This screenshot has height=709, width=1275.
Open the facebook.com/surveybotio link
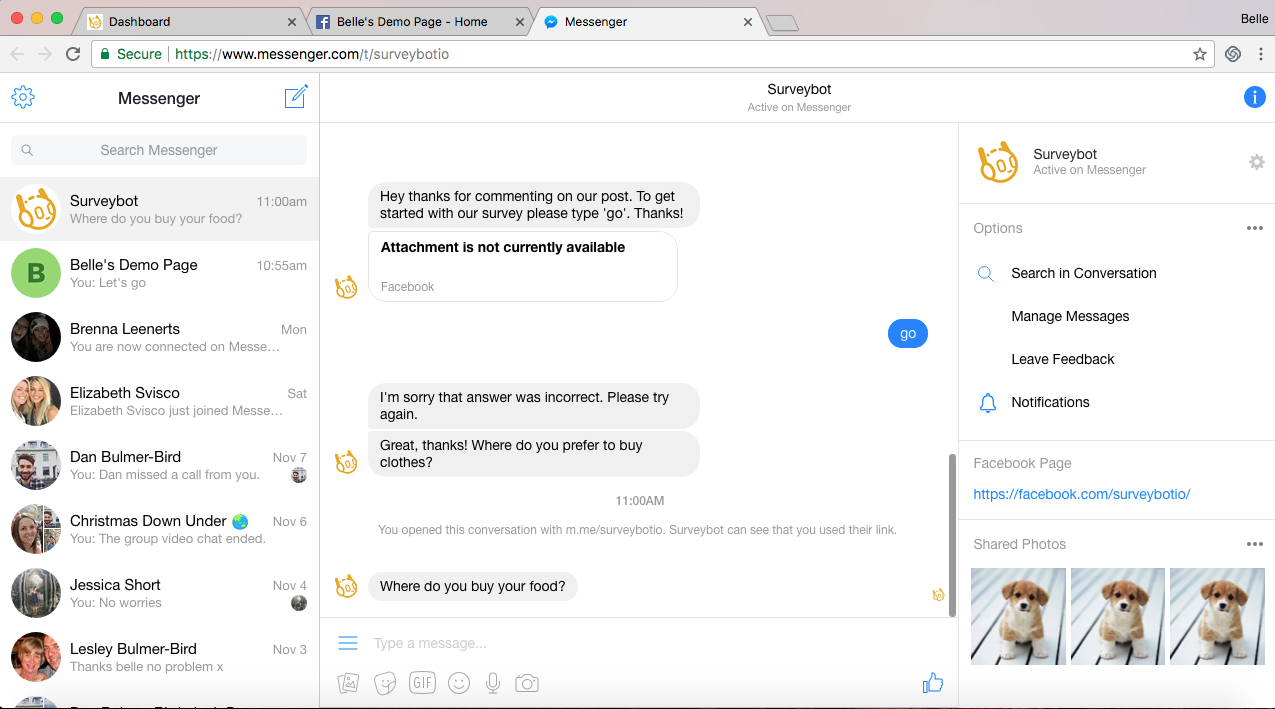(x=1081, y=494)
